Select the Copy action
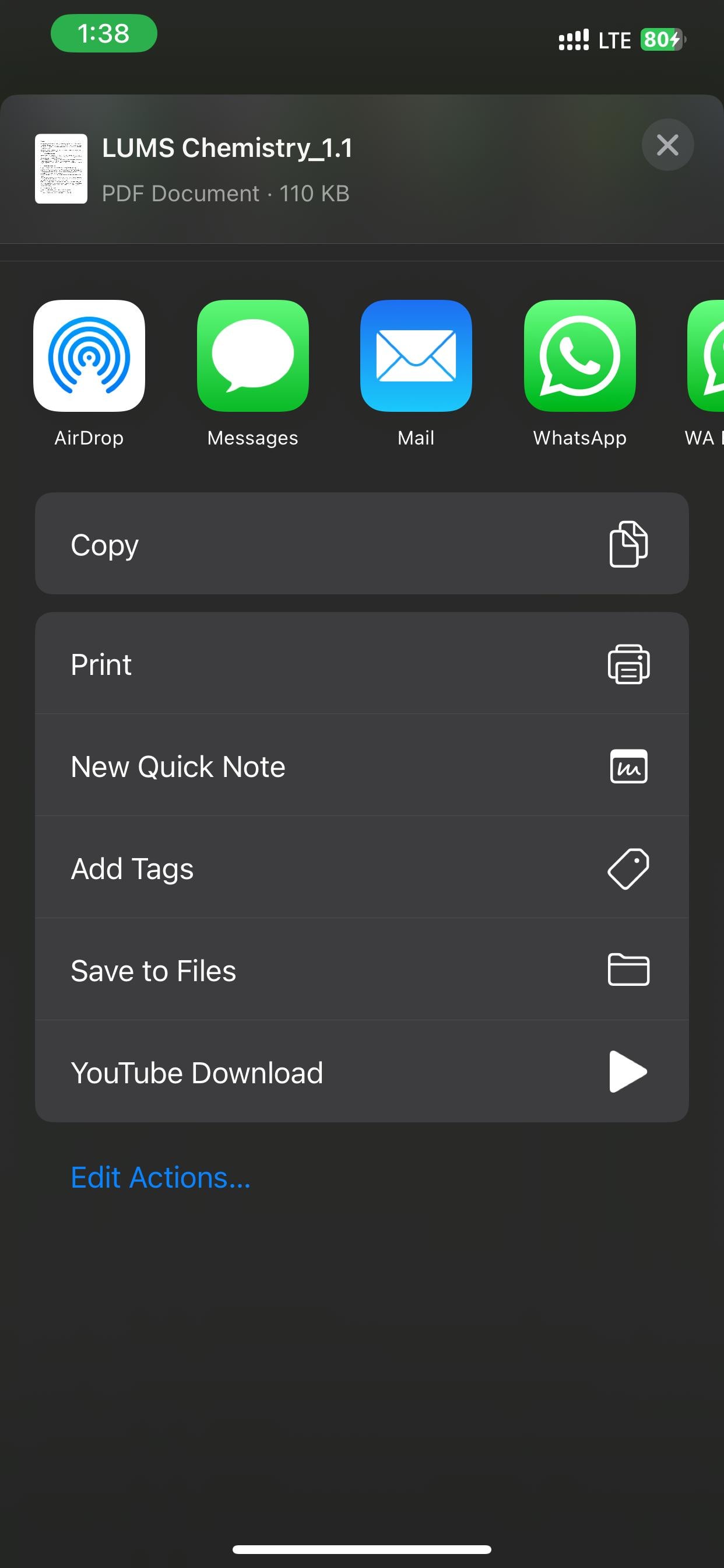This screenshot has width=724, height=1568. tap(362, 544)
